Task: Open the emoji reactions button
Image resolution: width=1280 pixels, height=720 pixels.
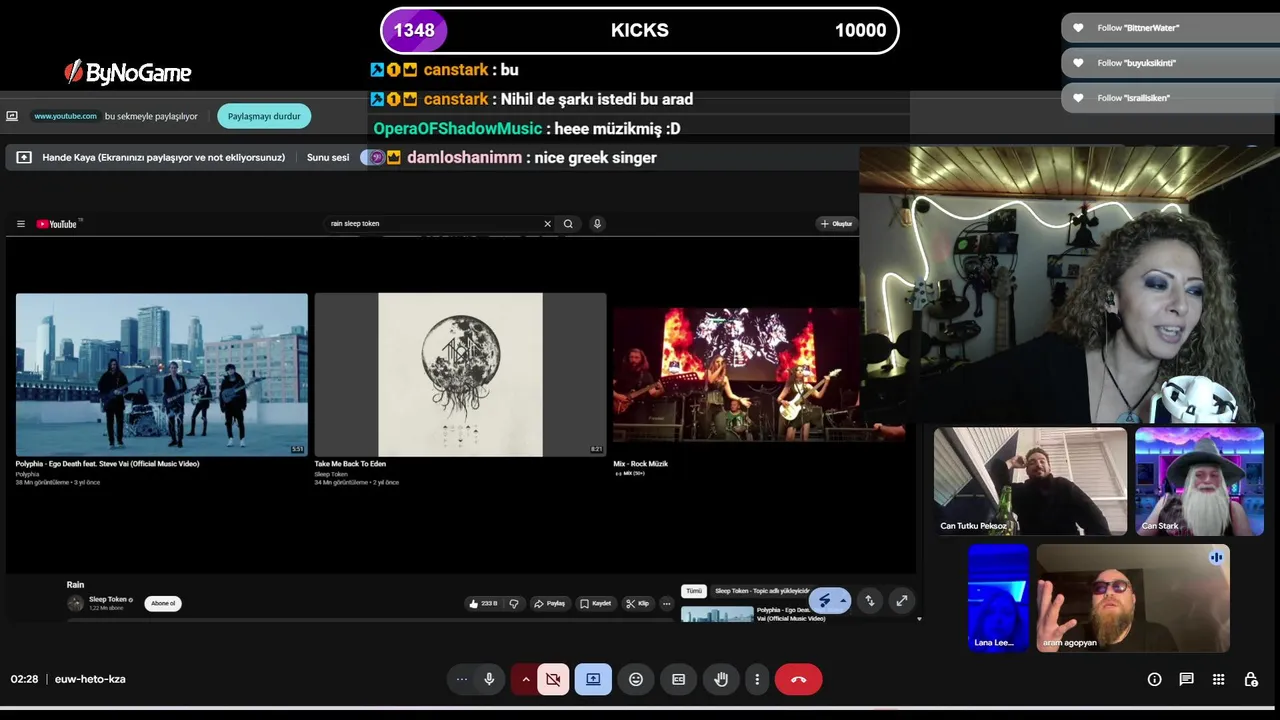Action: 636,679
